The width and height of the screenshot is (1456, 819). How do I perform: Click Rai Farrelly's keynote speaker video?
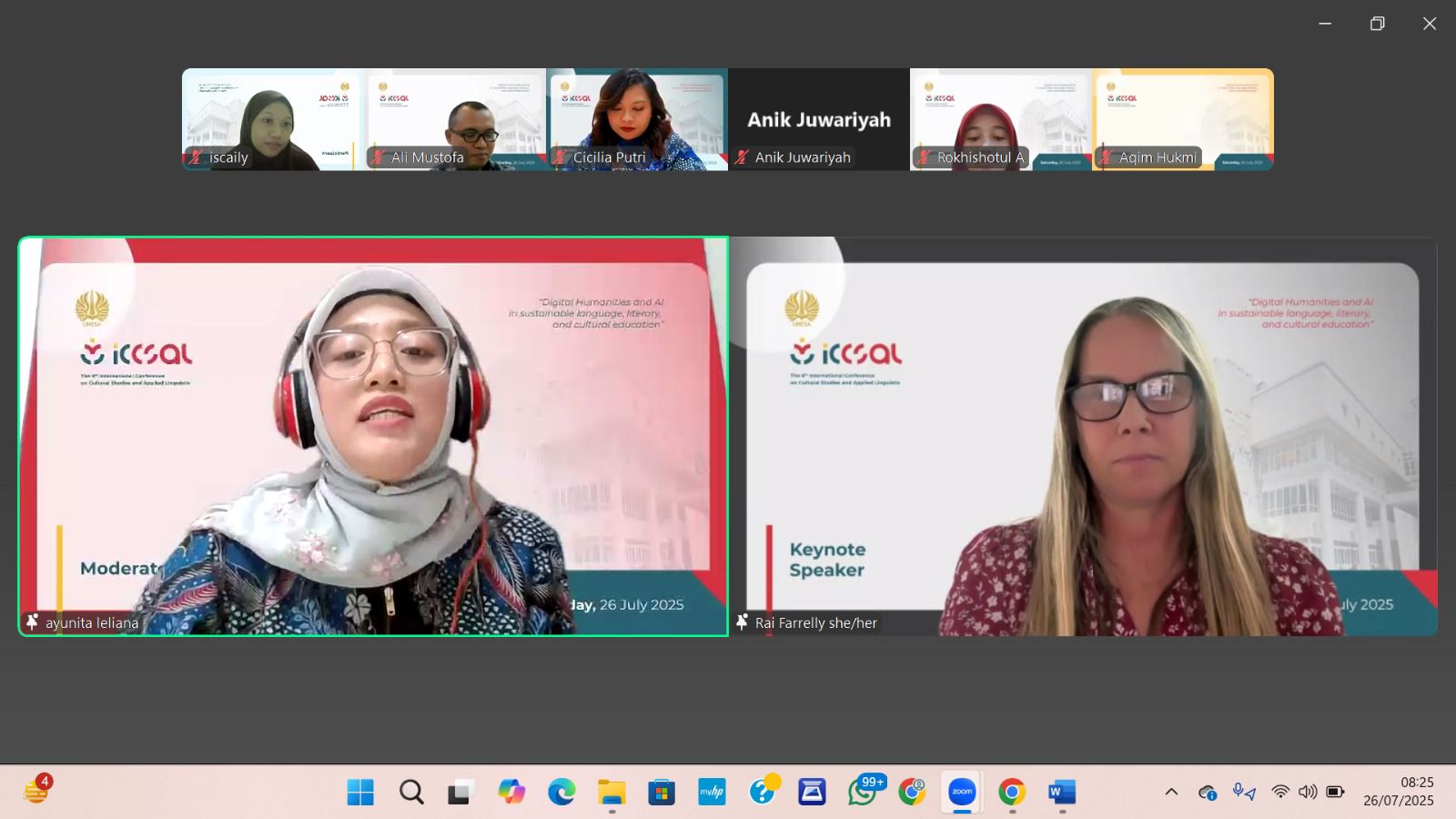click(1083, 437)
